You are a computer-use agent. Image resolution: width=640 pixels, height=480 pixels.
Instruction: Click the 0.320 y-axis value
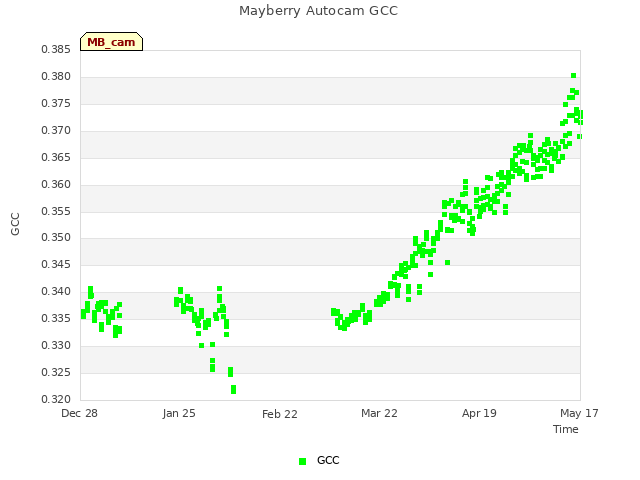click(x=56, y=399)
